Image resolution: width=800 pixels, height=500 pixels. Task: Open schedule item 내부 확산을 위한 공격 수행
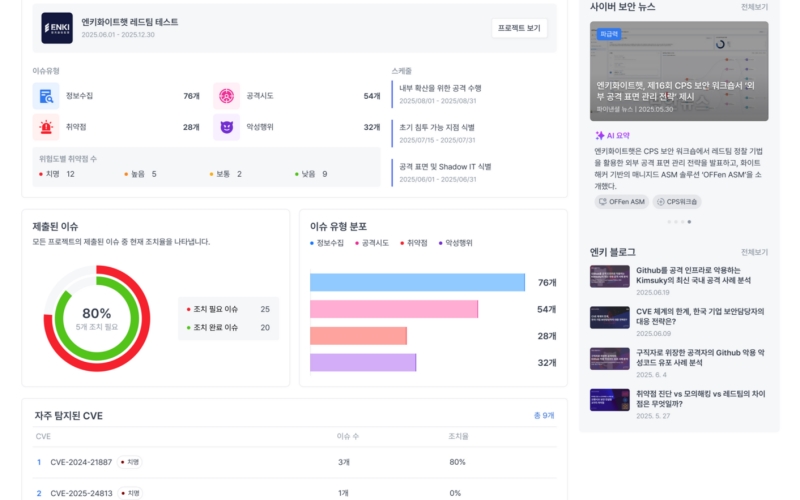pos(440,94)
